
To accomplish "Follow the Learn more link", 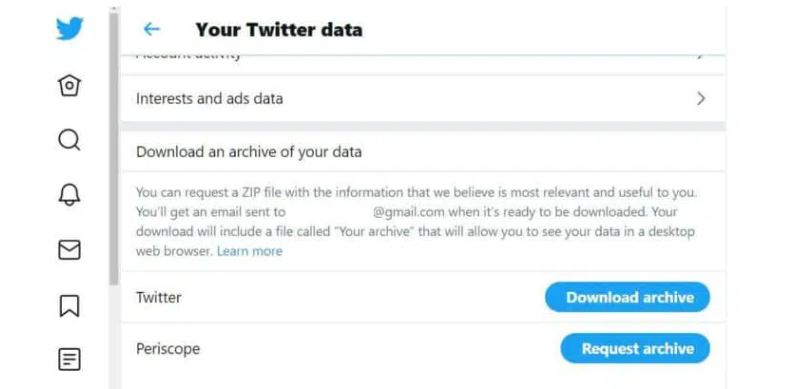I will pyautogui.click(x=250, y=251).
